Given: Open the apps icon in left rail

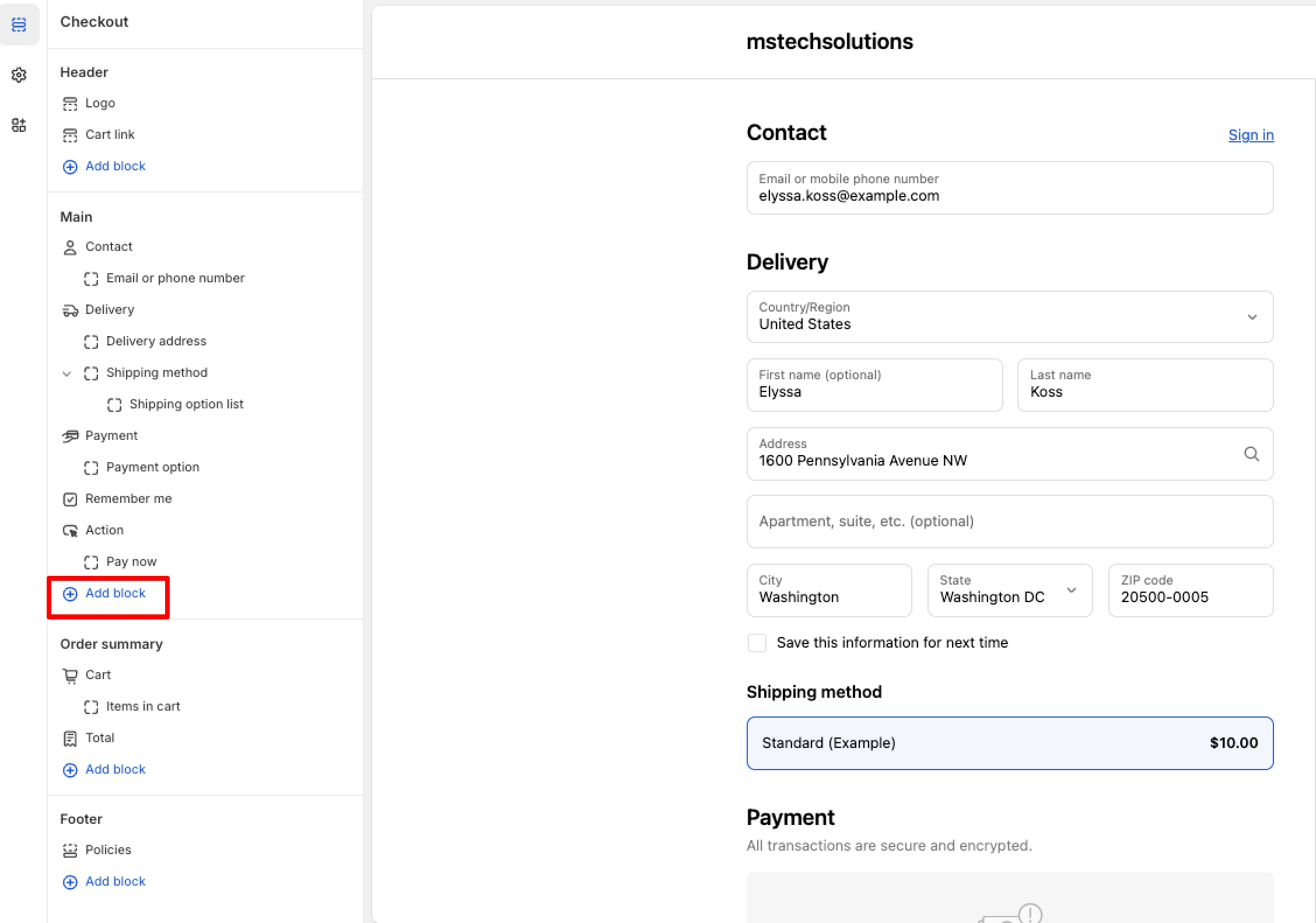Looking at the screenshot, I should click(19, 125).
